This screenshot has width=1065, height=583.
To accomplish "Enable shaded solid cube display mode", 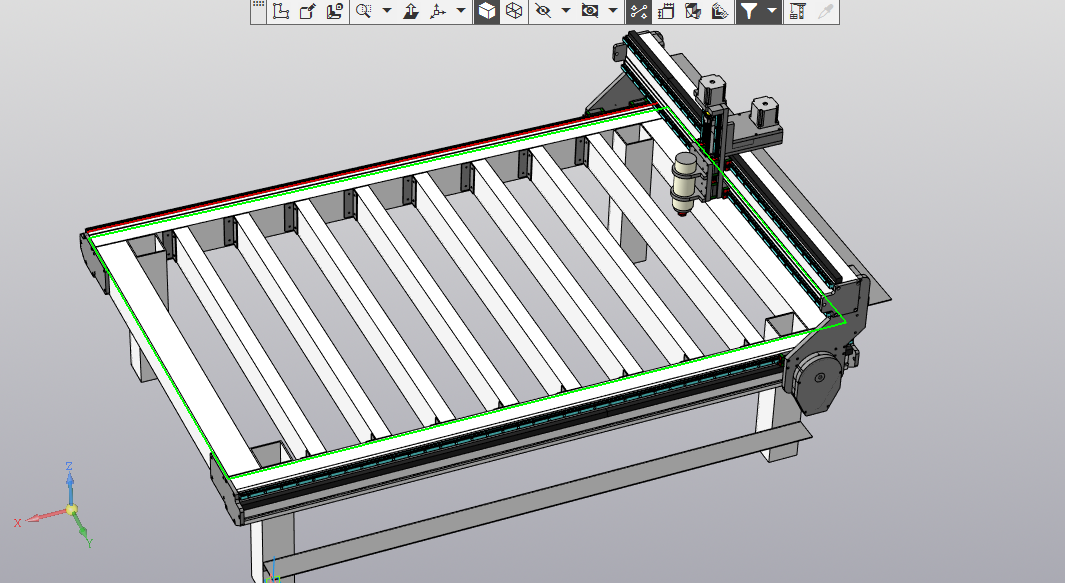I will point(486,11).
